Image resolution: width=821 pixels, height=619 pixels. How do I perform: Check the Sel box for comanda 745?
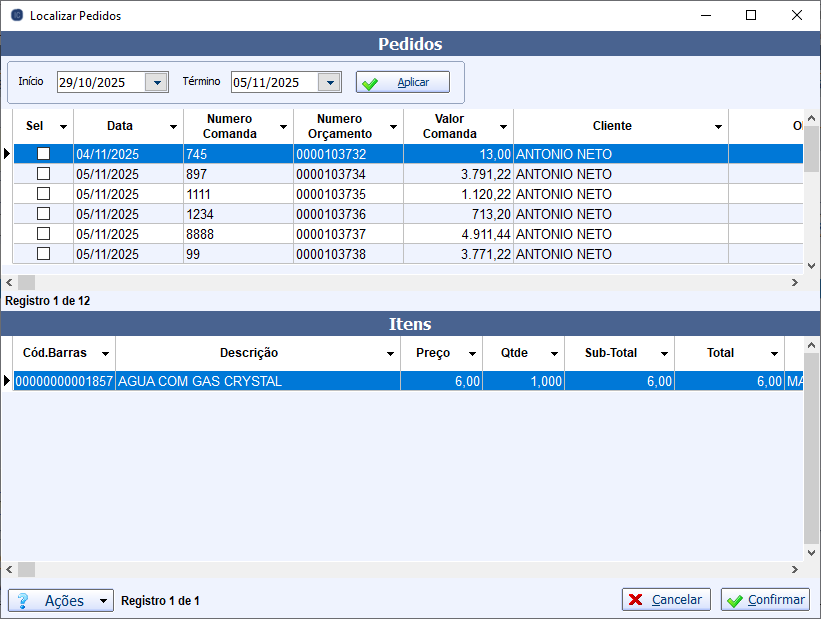(x=43, y=154)
